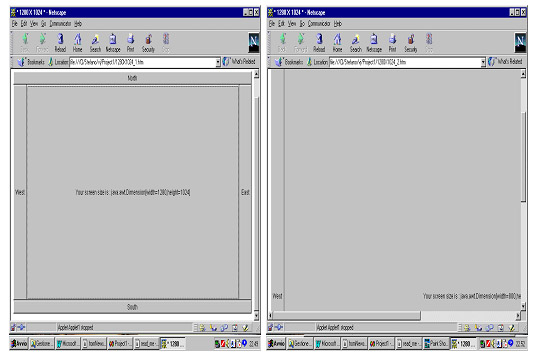This screenshot has width=537, height=362.
Task: Click Print icon in the 1024_1.htm window
Action: coord(130,42)
